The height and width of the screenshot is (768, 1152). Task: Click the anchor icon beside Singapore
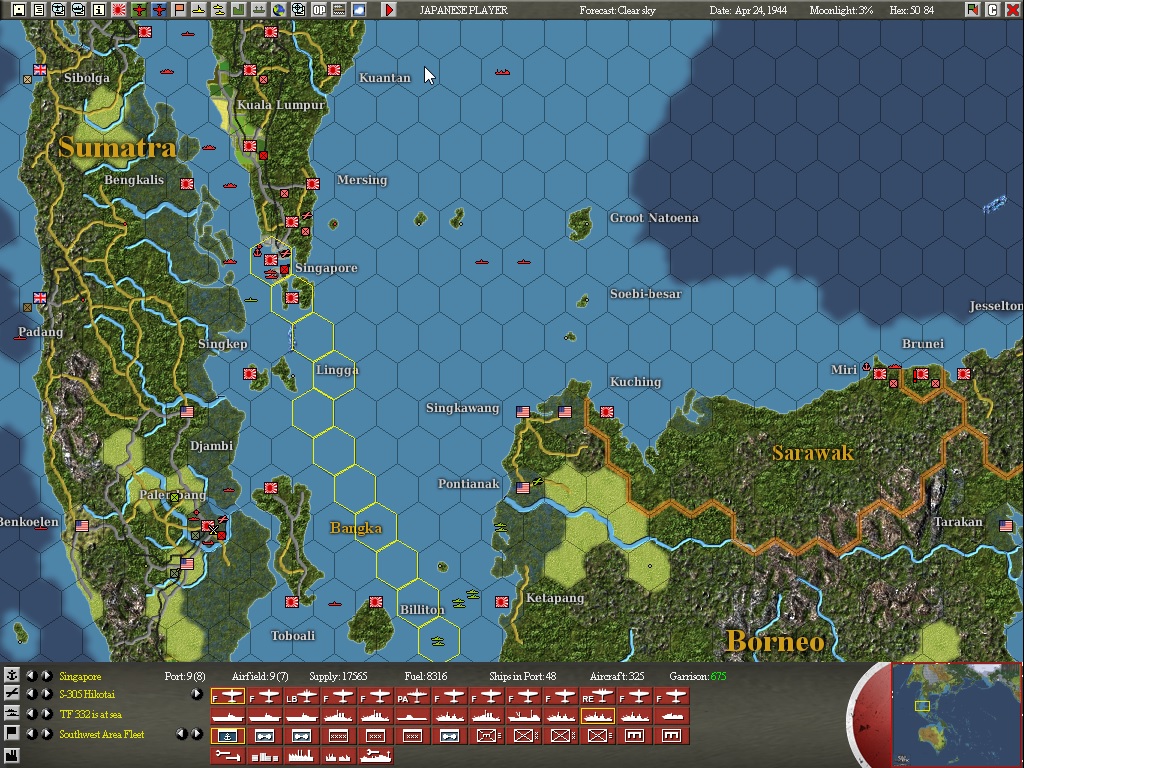click(12, 675)
